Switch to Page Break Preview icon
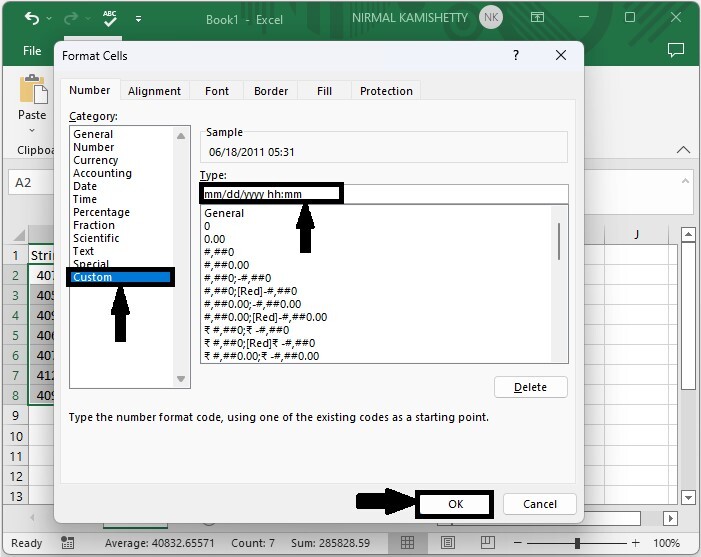Image resolution: width=701 pixels, height=557 pixels. coord(488,543)
